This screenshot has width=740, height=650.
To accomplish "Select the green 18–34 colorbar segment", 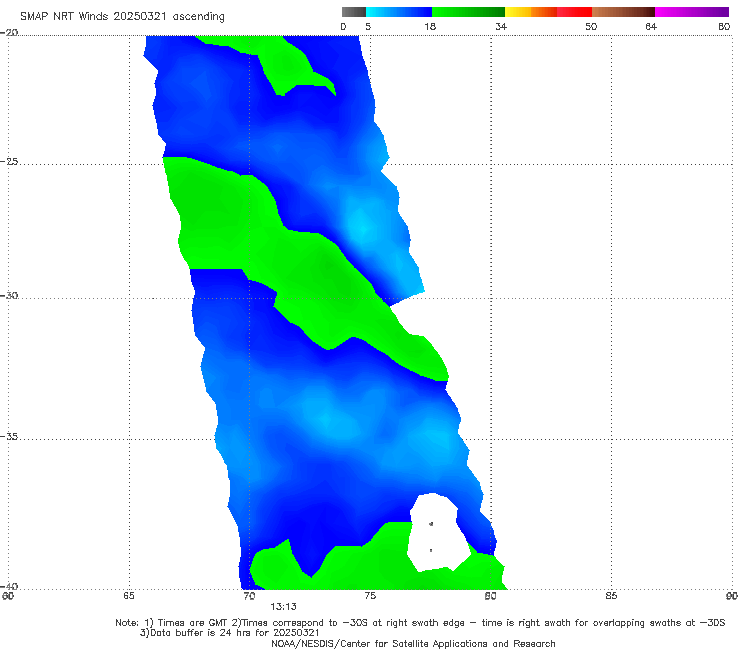I will (x=468, y=12).
